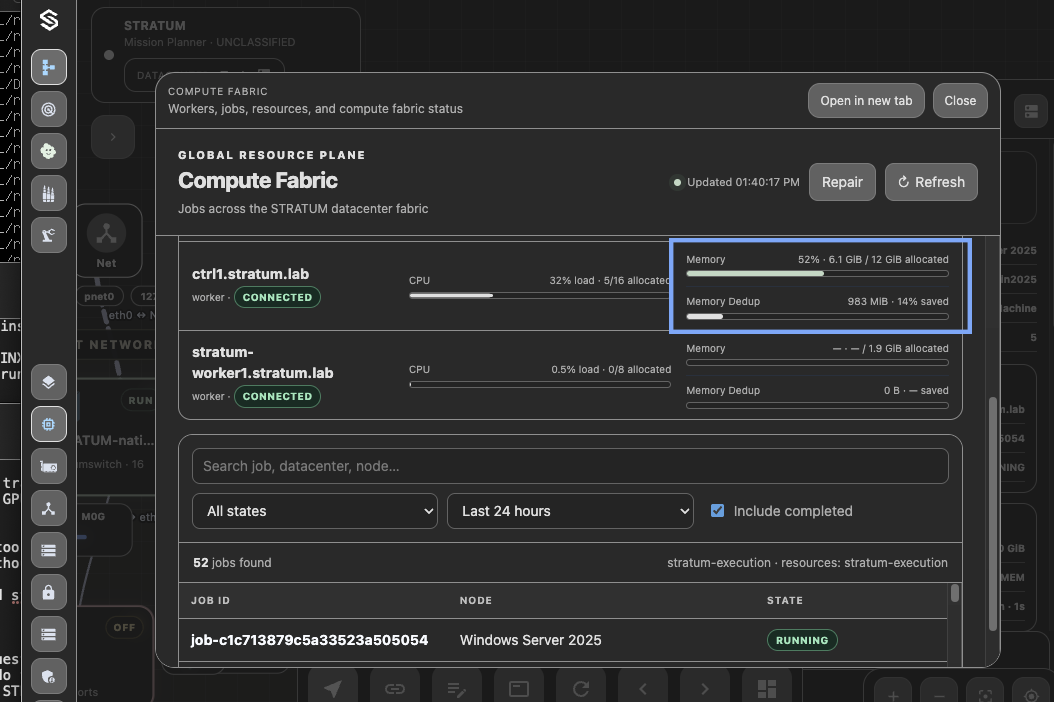Open the topology diagram view in sidebar
Image resolution: width=1054 pixels, height=702 pixels.
click(x=48, y=67)
